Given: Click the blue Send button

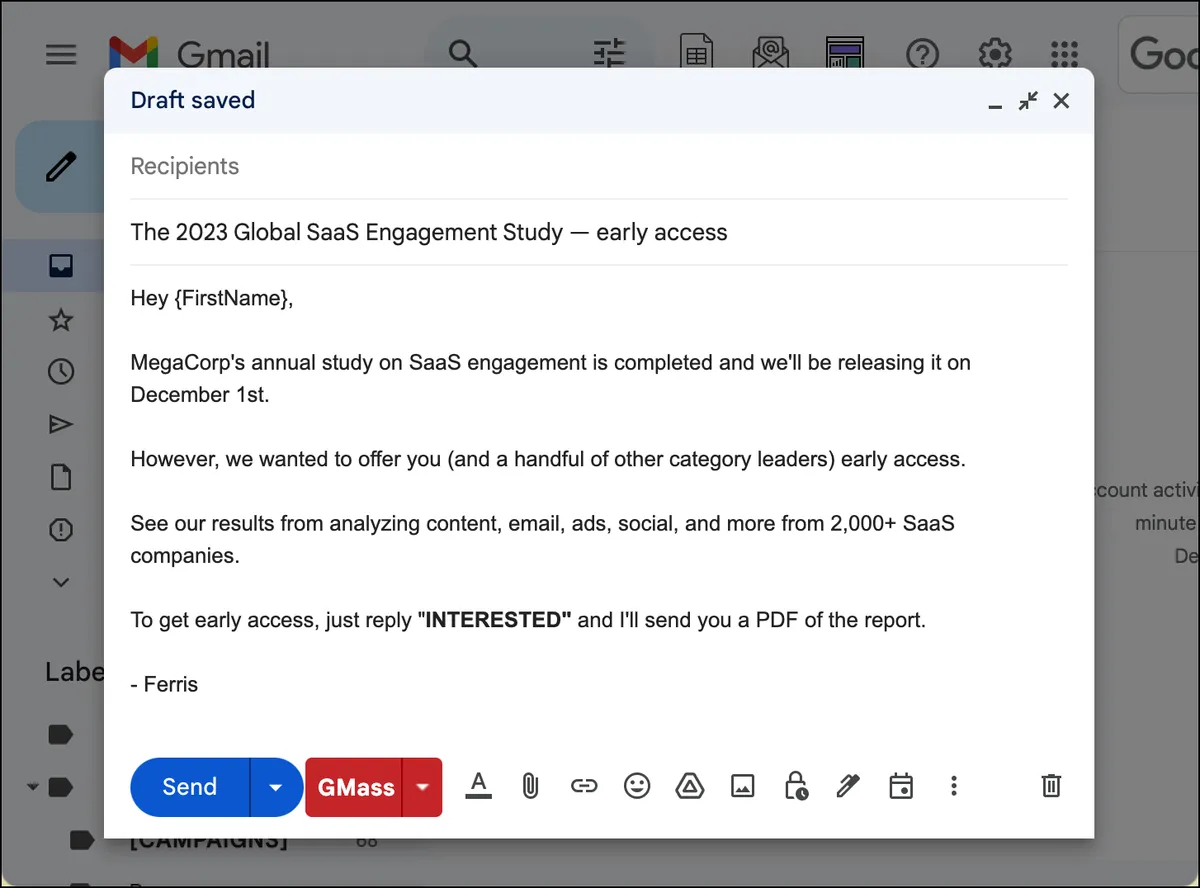Looking at the screenshot, I should point(190,787).
